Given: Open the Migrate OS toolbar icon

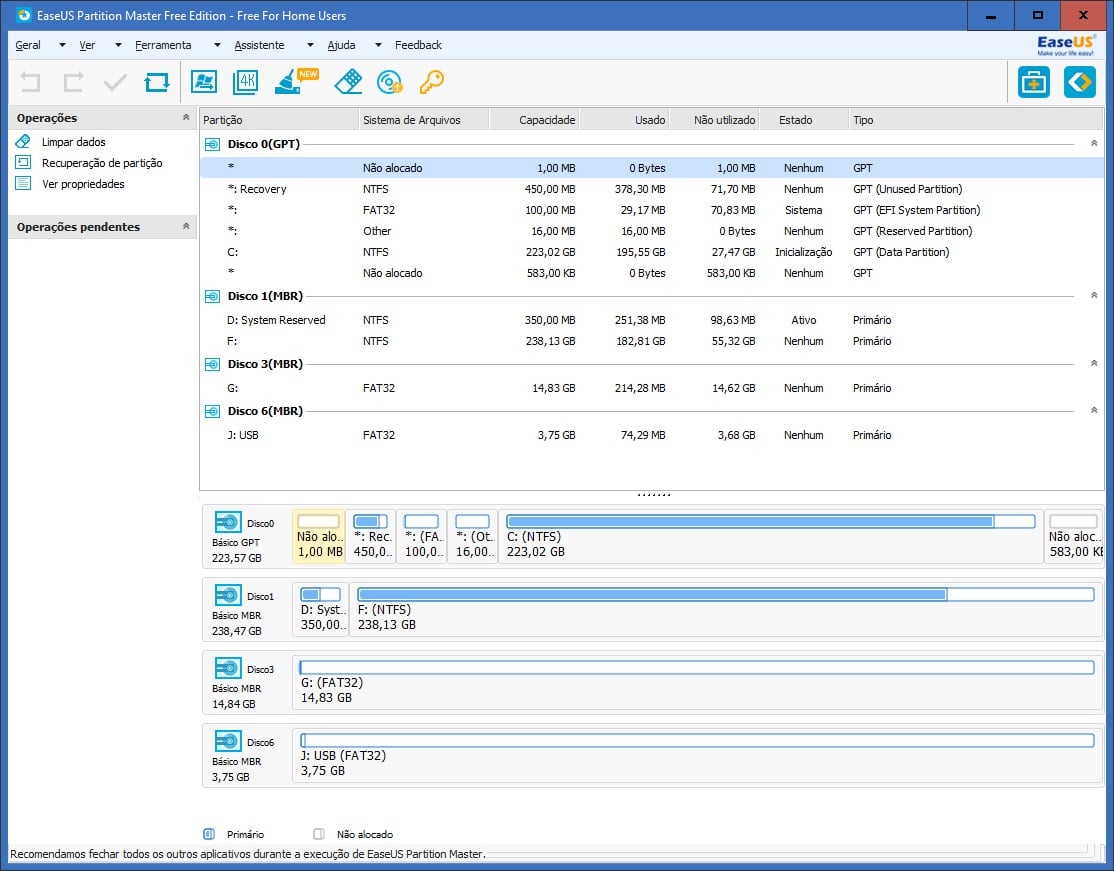Looking at the screenshot, I should point(204,82).
